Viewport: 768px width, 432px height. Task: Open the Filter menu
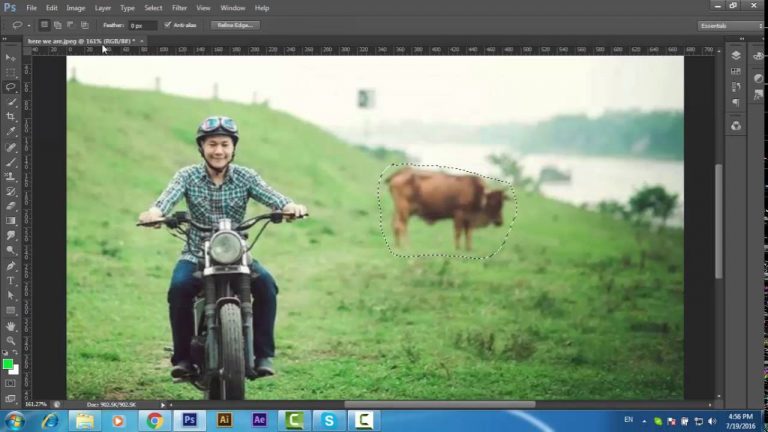coord(179,7)
